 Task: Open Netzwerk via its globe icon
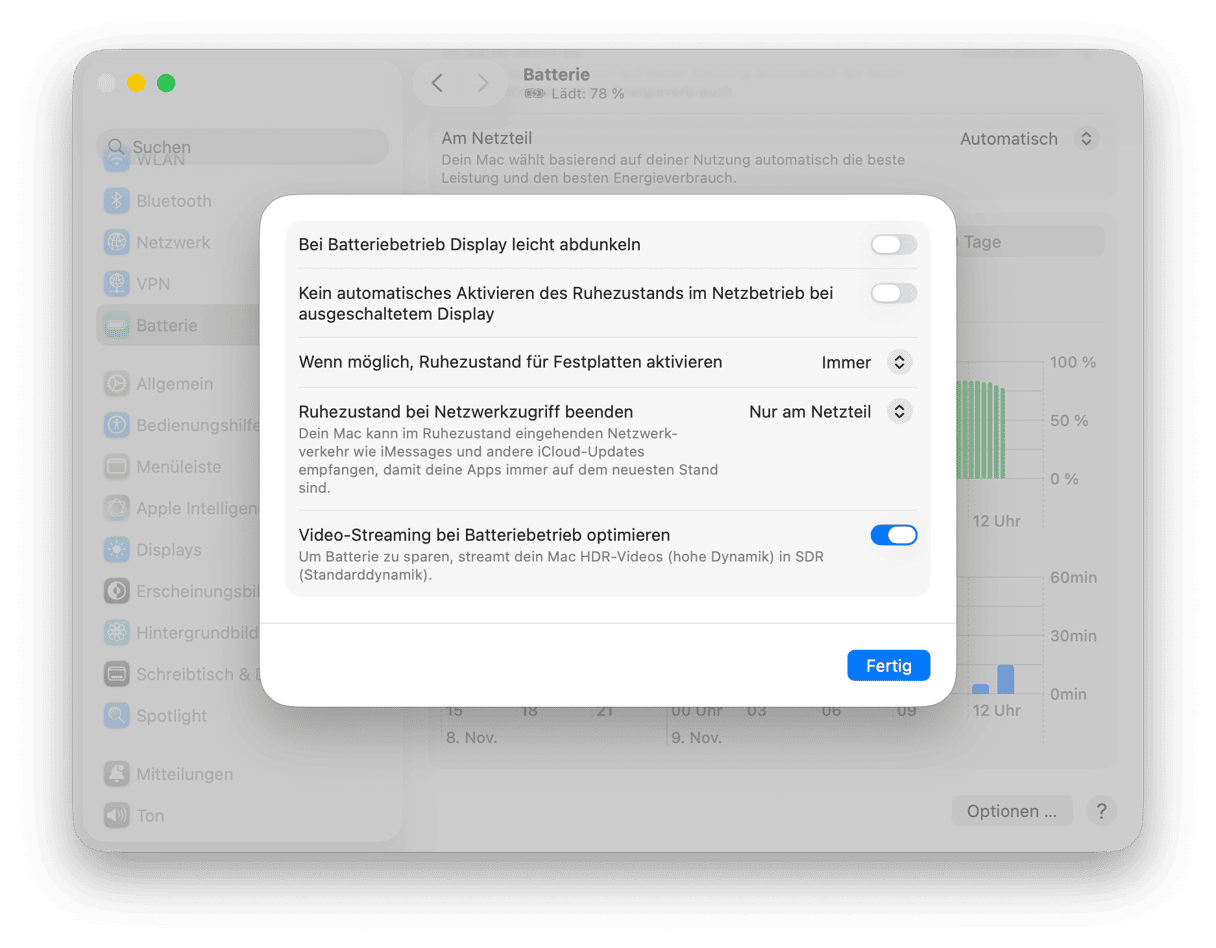click(x=117, y=242)
